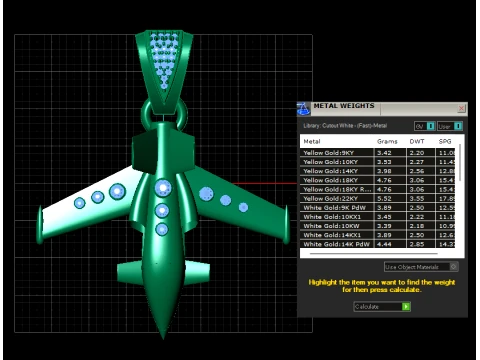Click grams value 5.52 for 22KY
Image resolution: width=480 pixels, height=360 pixels.
pos(384,198)
